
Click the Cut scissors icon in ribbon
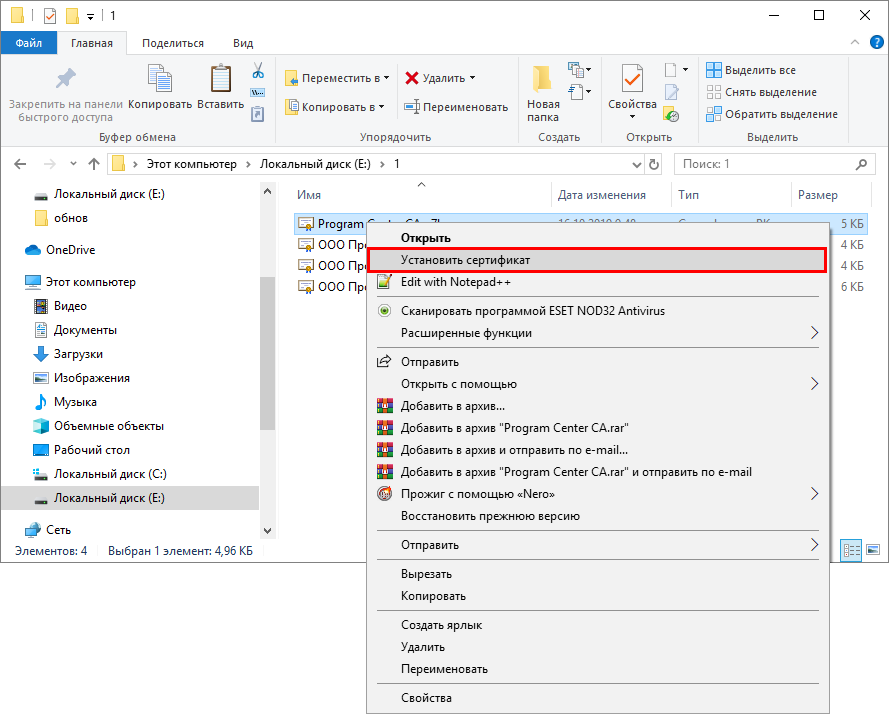(x=257, y=71)
